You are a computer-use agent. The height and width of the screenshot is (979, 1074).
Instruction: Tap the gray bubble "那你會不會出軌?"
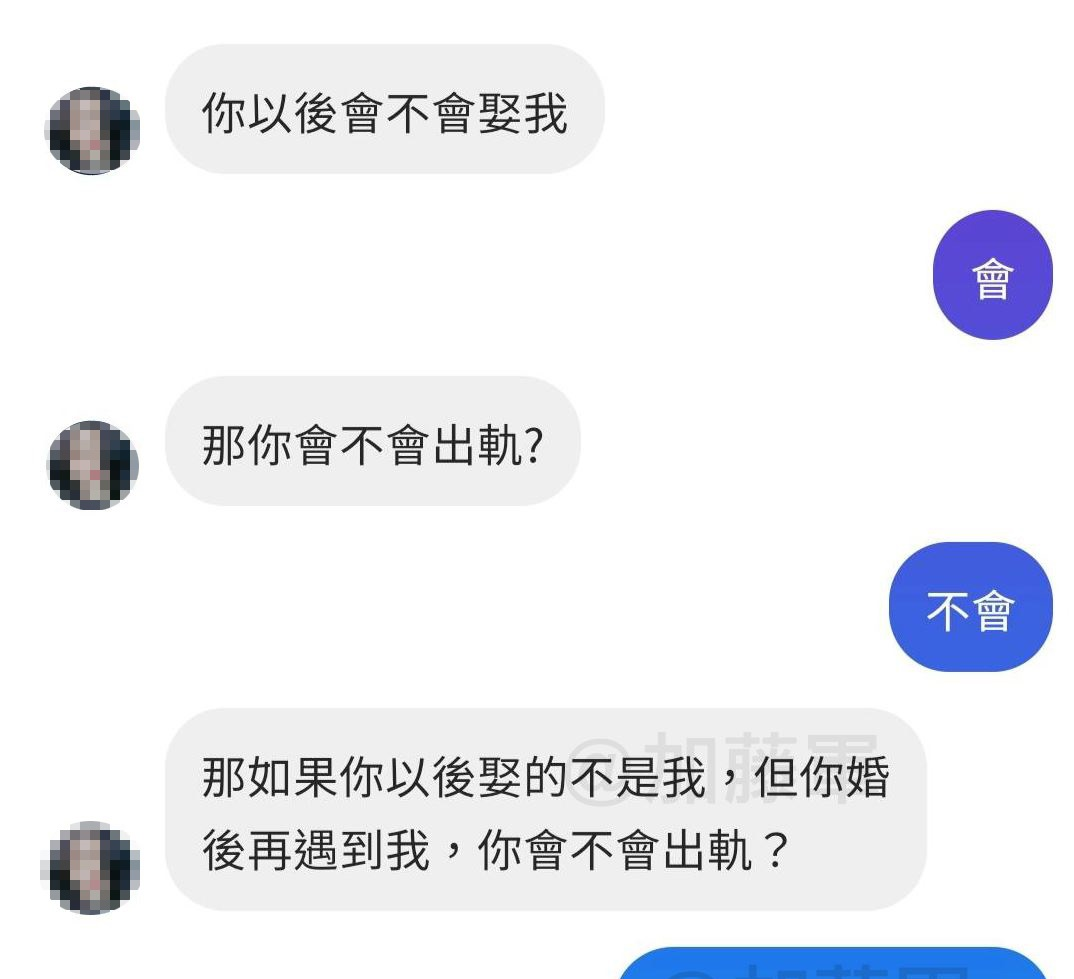(373, 441)
